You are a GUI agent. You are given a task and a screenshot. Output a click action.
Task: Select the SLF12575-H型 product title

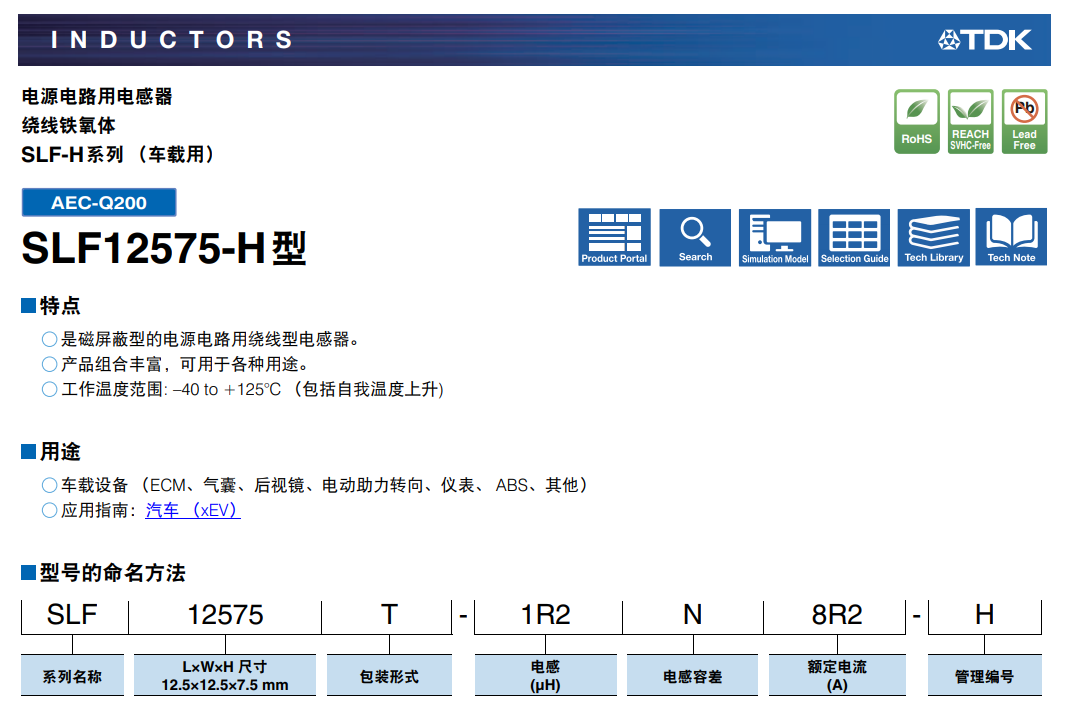(x=164, y=248)
